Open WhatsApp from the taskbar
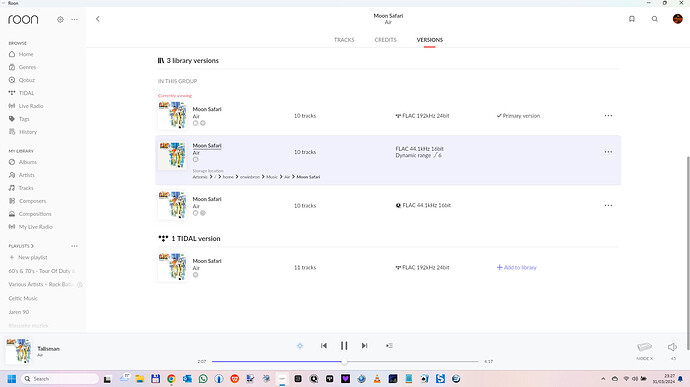690x387 pixels. pyautogui.click(x=203, y=379)
